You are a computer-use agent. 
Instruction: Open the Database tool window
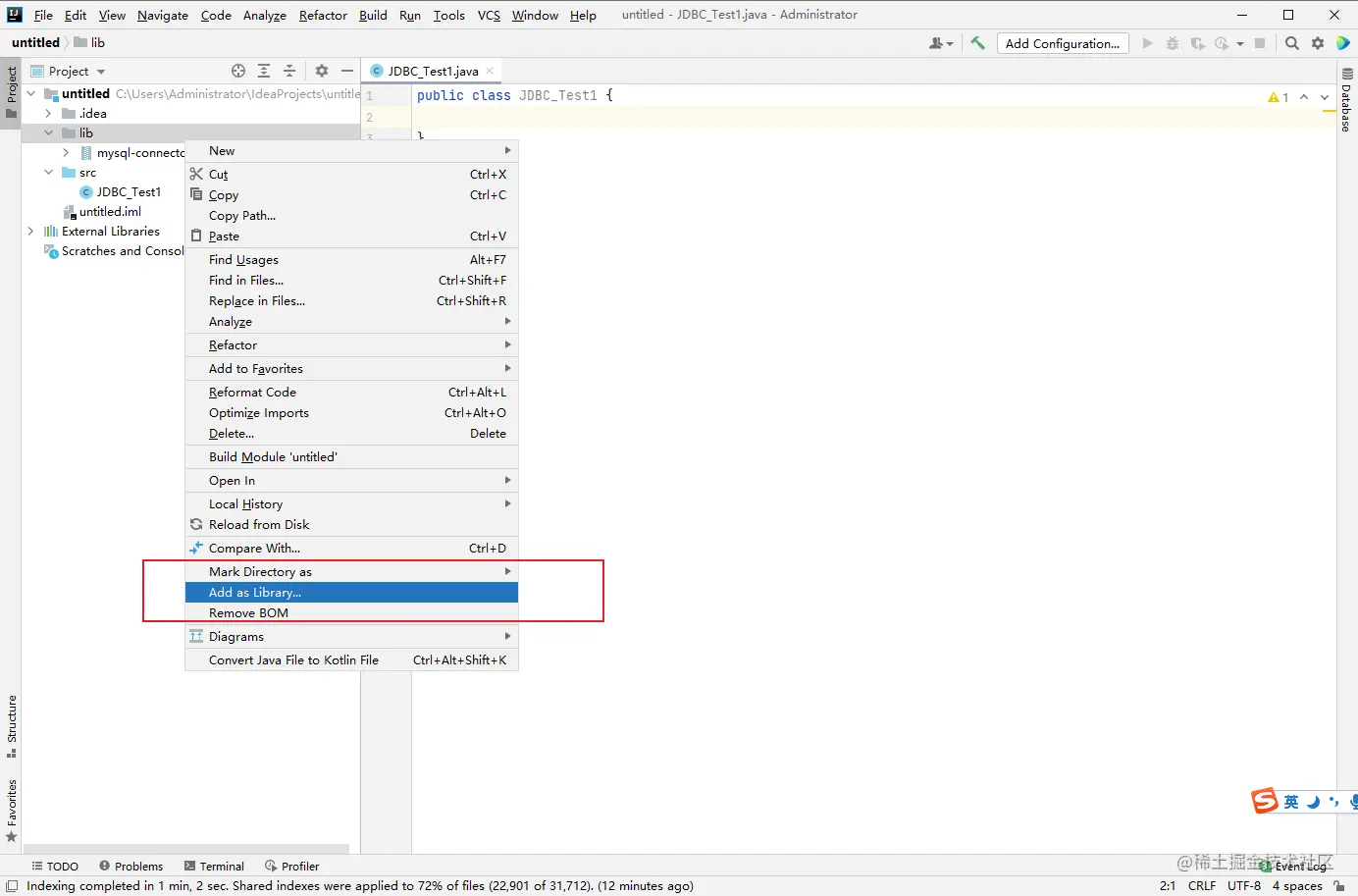coord(1347,99)
